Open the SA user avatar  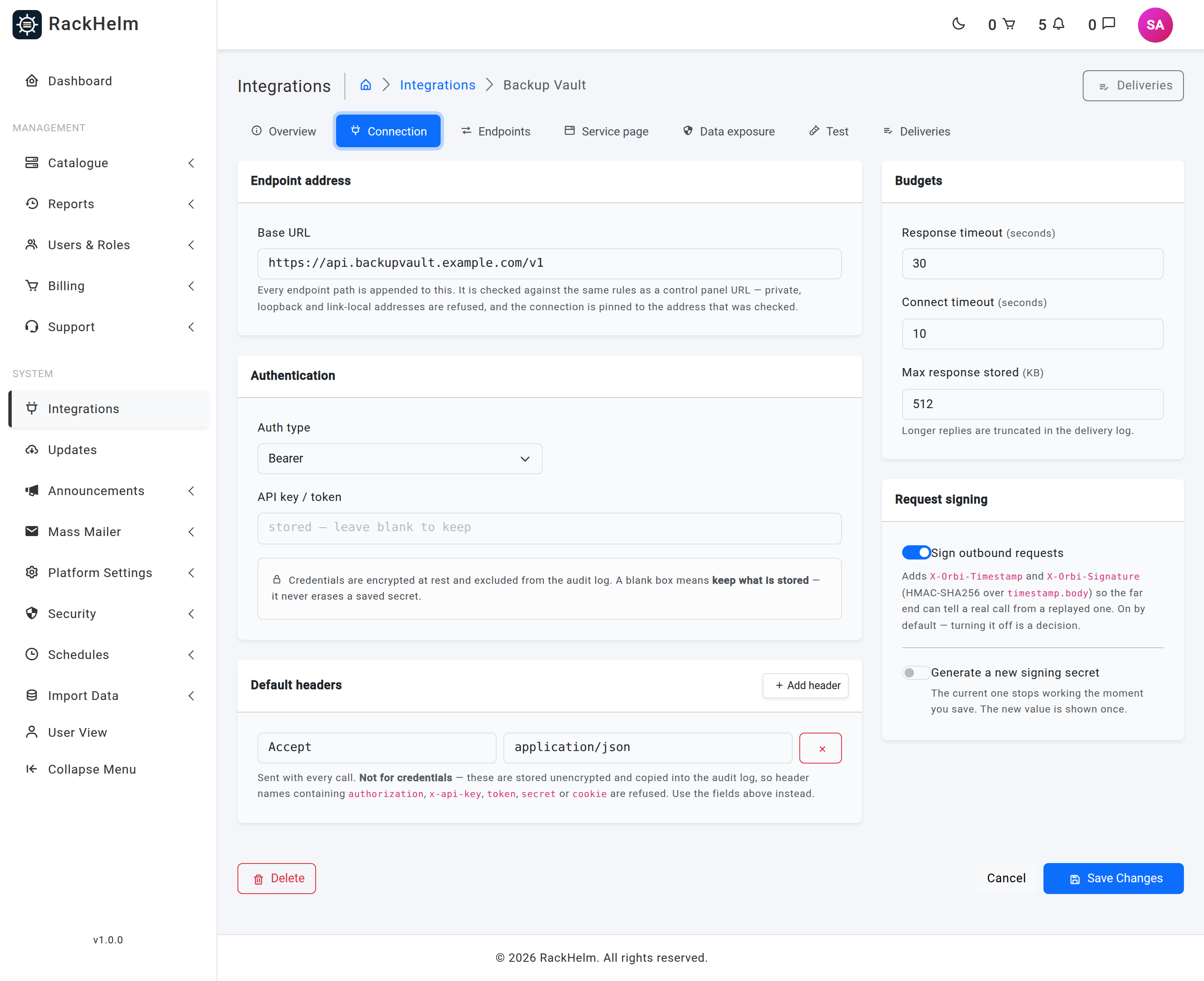pos(1154,25)
